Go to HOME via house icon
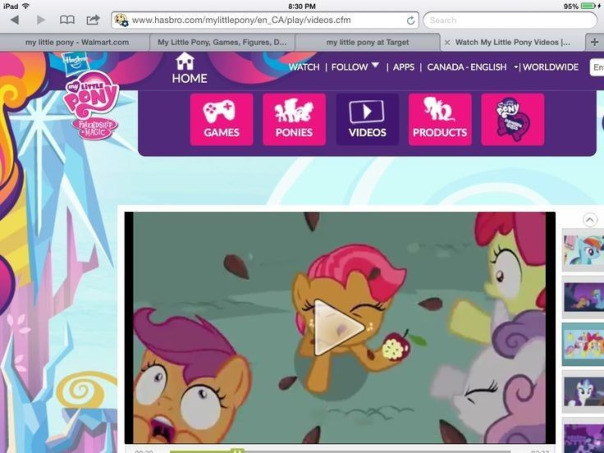This screenshot has height=453, width=604. (x=189, y=69)
